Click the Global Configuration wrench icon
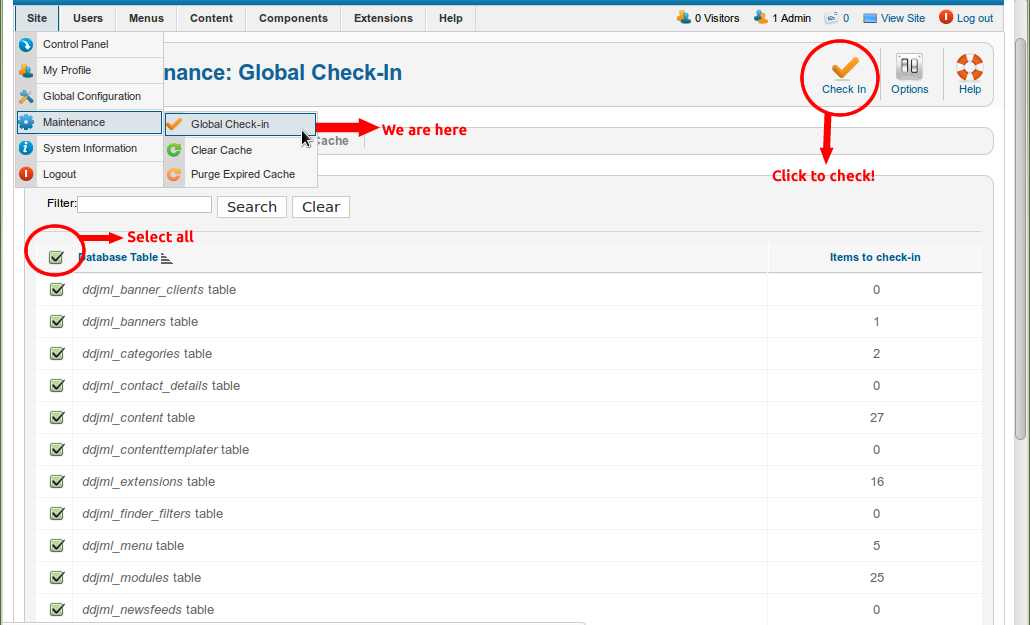This screenshot has height=625, width=1030. click(x=26, y=96)
